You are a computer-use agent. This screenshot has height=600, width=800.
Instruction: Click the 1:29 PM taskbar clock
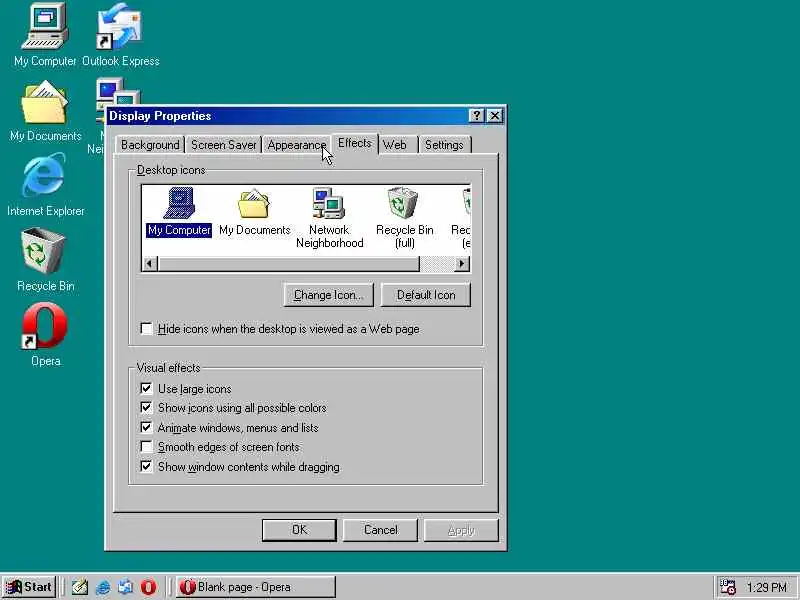pyautogui.click(x=766, y=587)
